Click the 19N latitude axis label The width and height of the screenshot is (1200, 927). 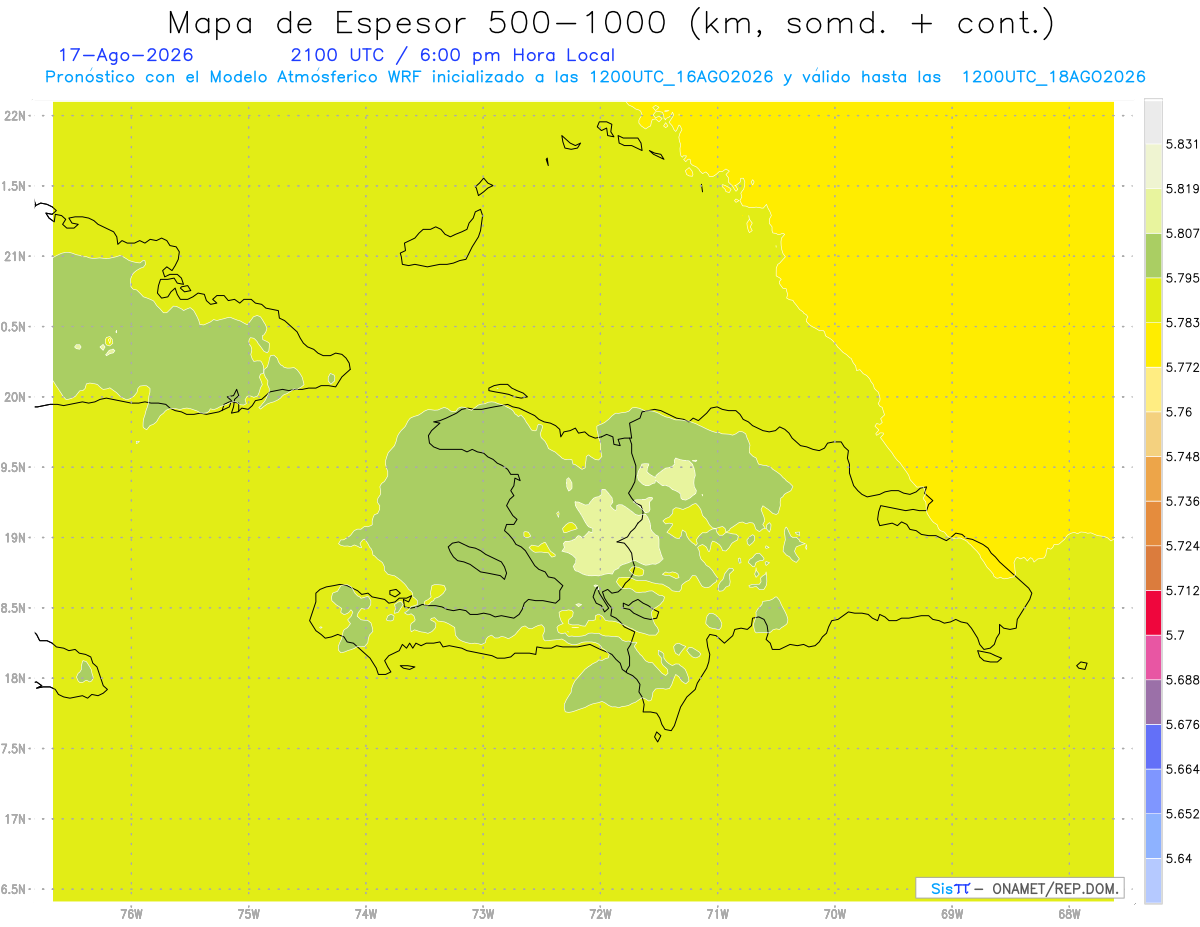pos(16,538)
